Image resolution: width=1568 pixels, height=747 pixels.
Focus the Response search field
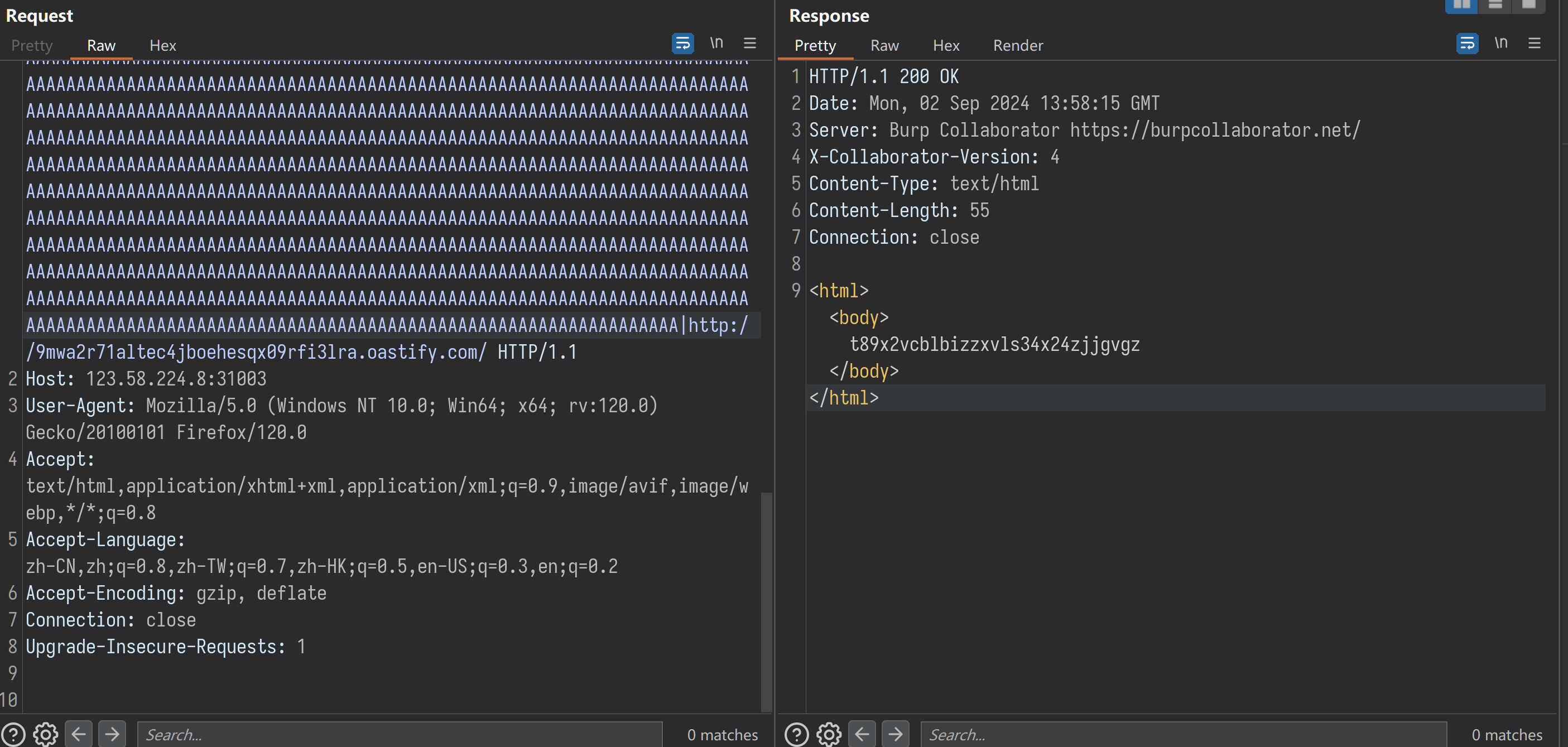click(1184, 735)
